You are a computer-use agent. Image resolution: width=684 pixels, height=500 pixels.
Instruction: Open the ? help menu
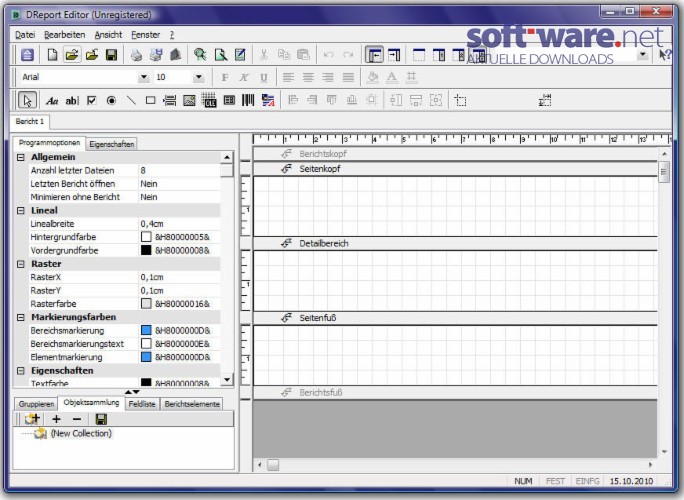[x=172, y=35]
